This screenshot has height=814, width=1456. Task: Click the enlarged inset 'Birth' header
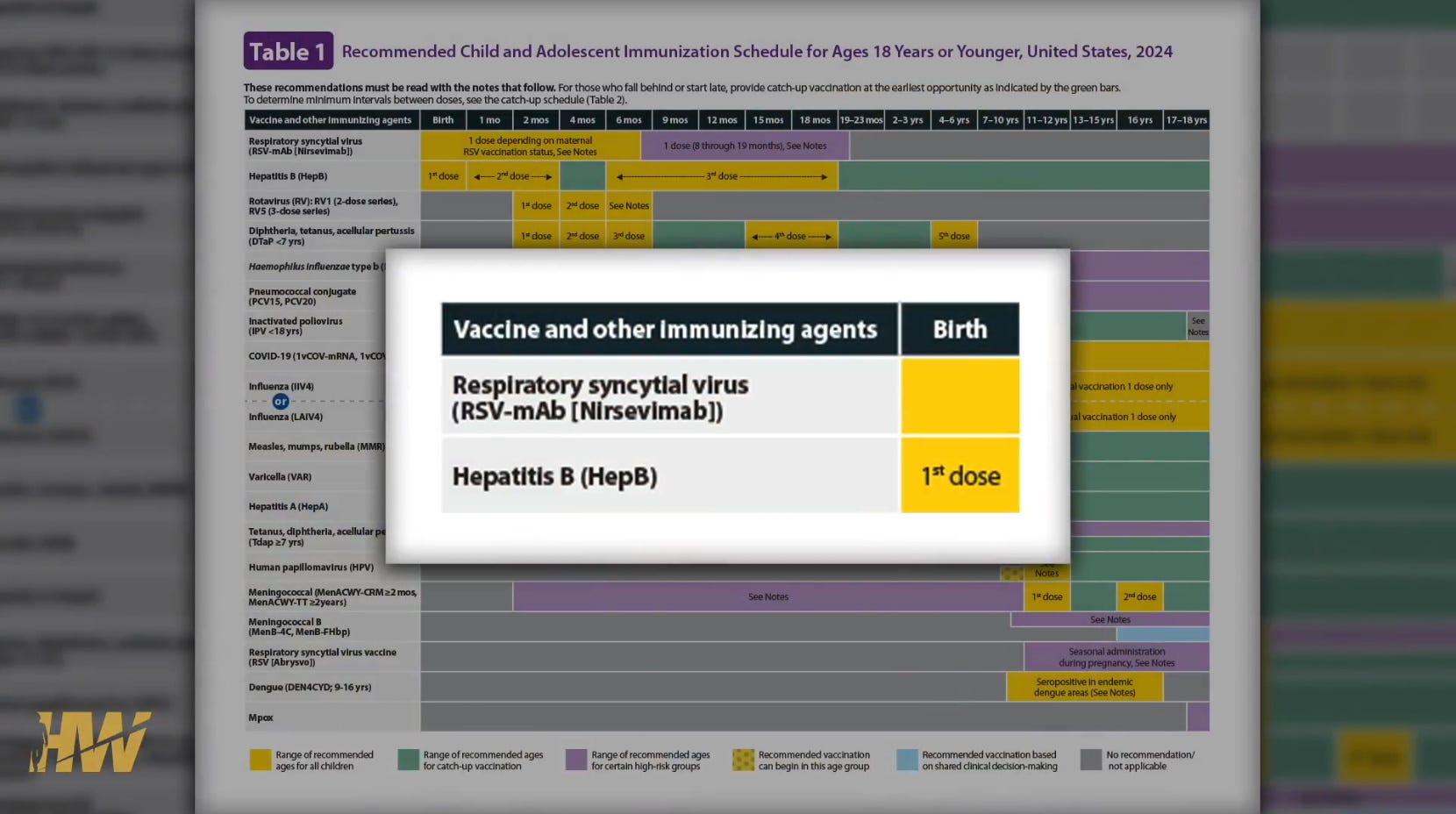point(960,329)
